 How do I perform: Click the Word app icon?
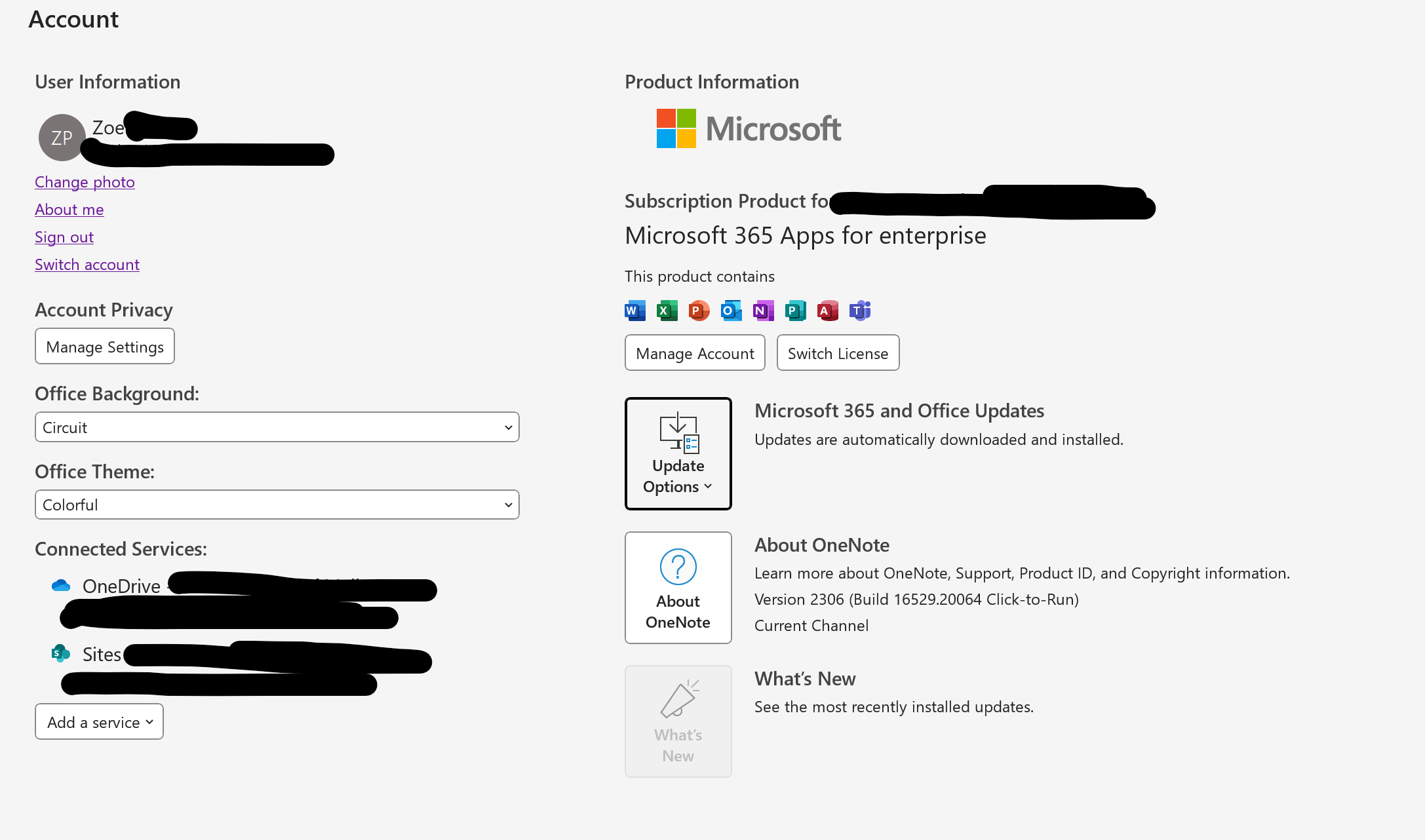(634, 311)
